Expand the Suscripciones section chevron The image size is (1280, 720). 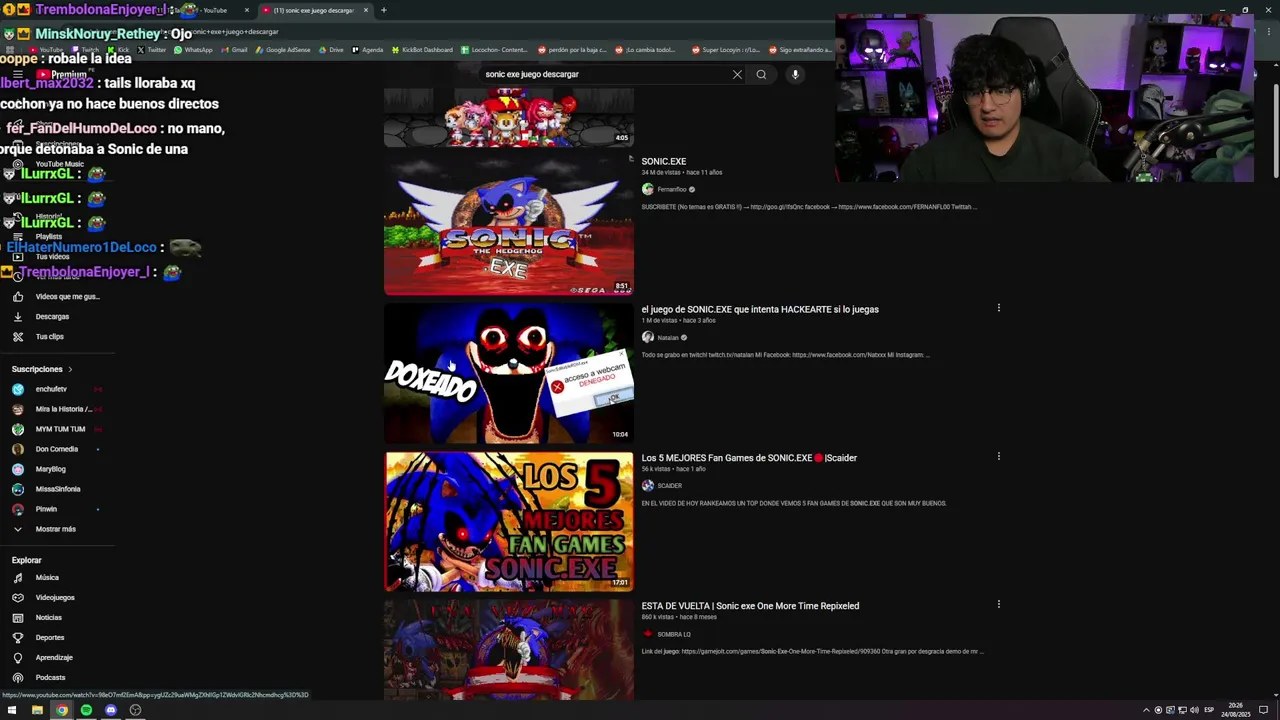(x=70, y=369)
